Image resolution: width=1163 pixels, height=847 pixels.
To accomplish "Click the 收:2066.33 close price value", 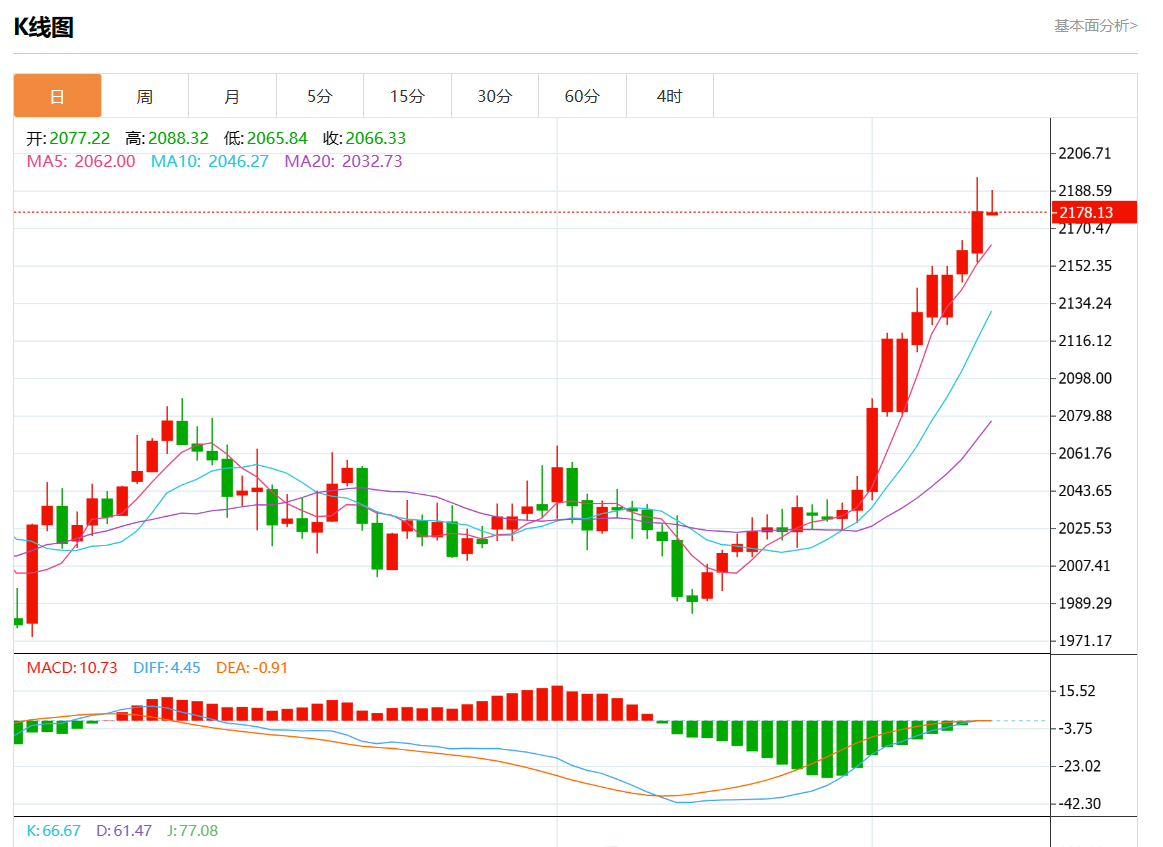I will (364, 138).
